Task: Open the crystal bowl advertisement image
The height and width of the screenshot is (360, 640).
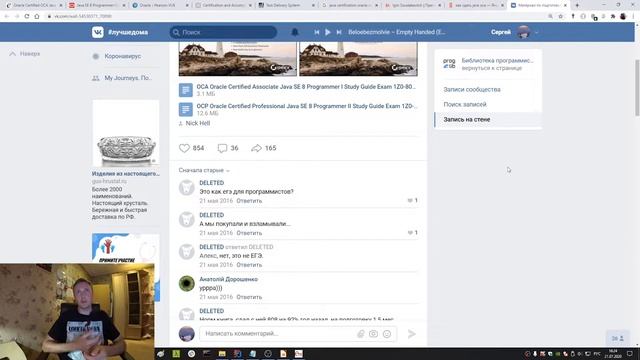Action: point(126,133)
